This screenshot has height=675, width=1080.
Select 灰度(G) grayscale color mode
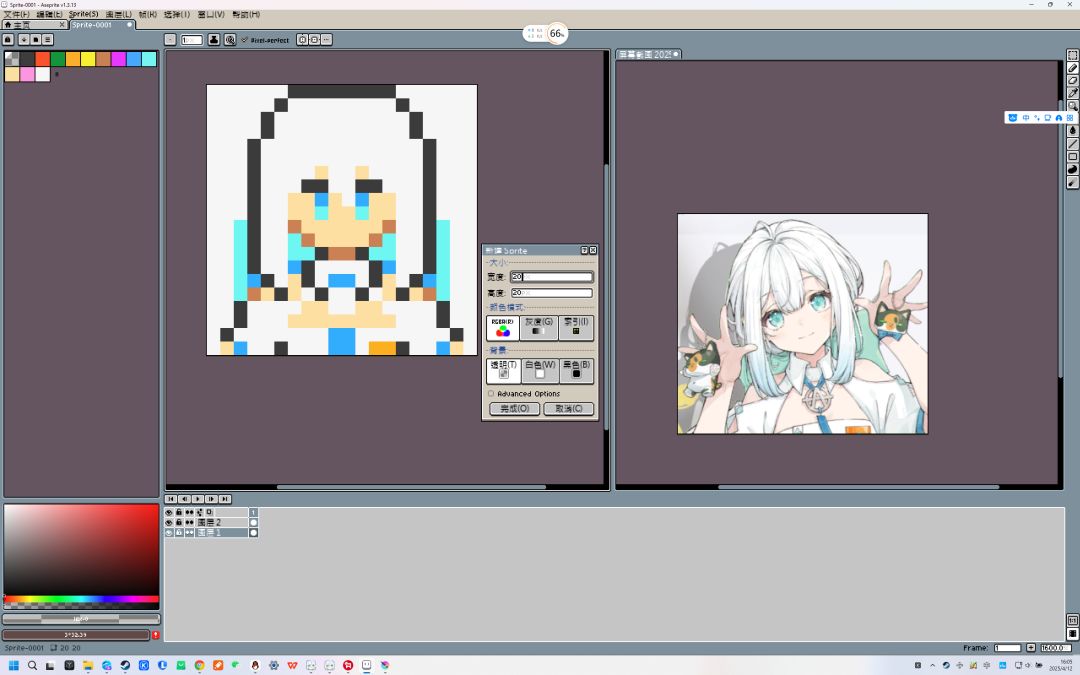[x=538, y=327]
